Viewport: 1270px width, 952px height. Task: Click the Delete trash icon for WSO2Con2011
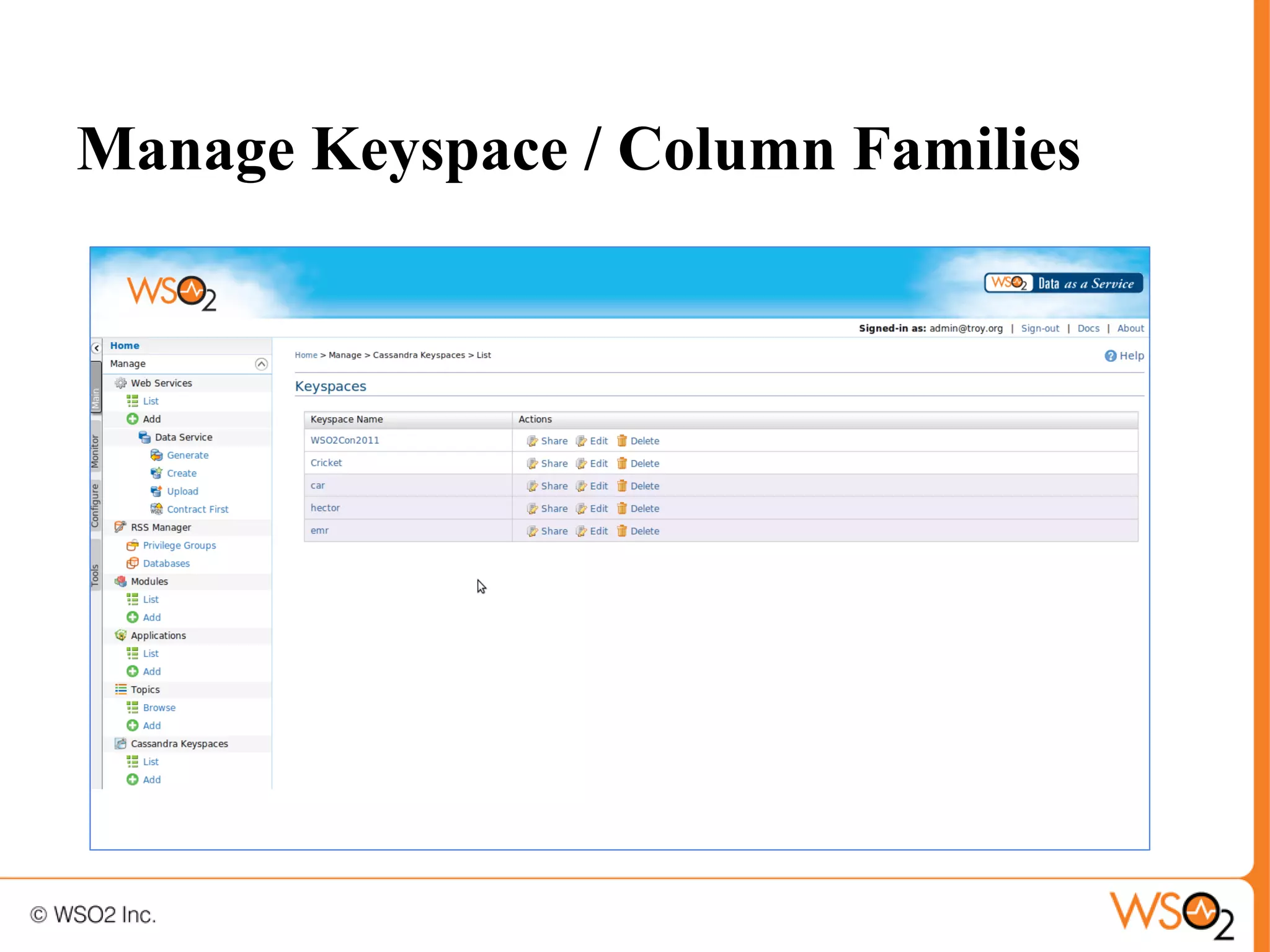pyautogui.click(x=622, y=441)
